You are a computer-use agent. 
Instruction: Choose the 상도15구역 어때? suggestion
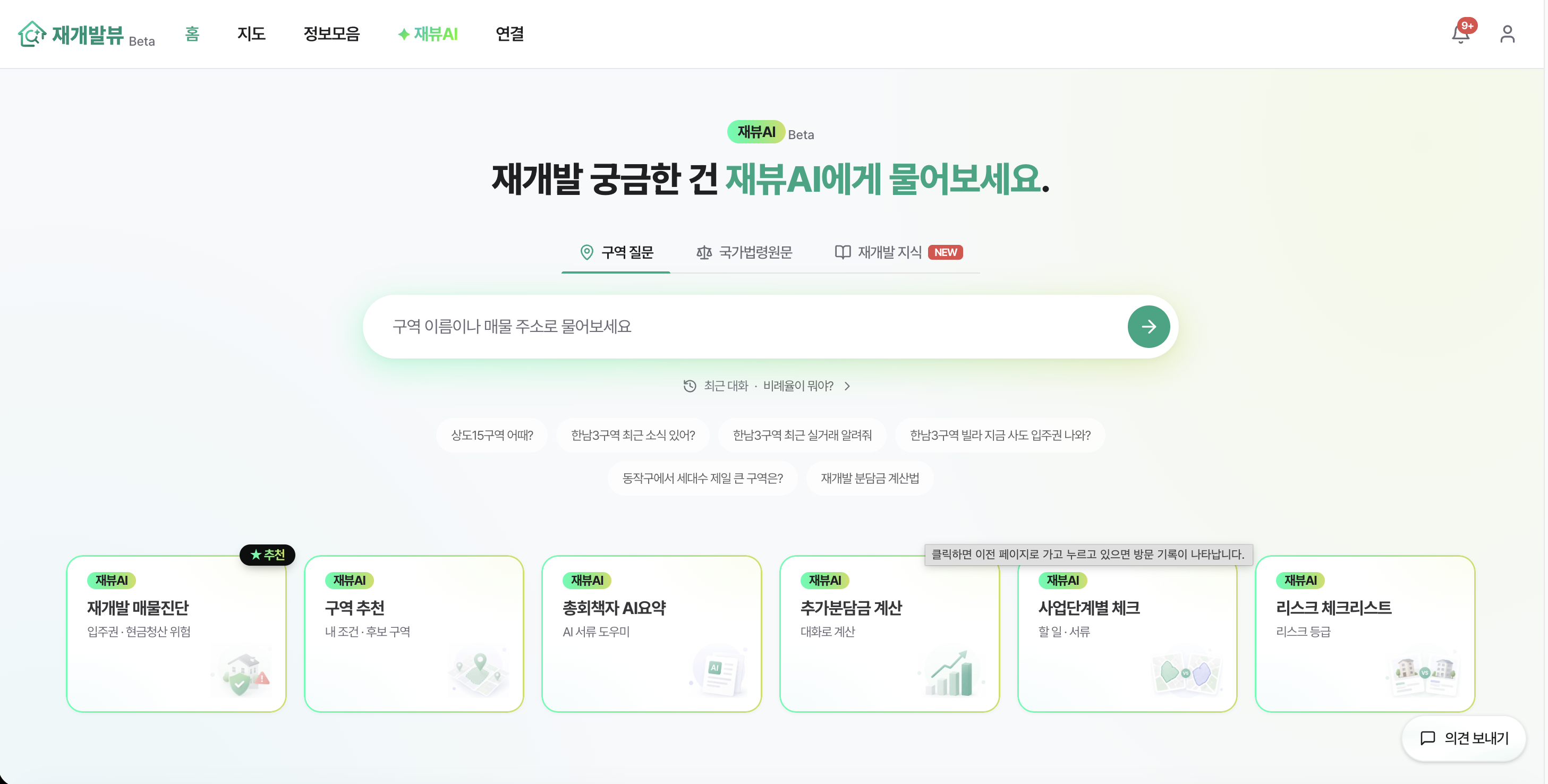click(491, 435)
